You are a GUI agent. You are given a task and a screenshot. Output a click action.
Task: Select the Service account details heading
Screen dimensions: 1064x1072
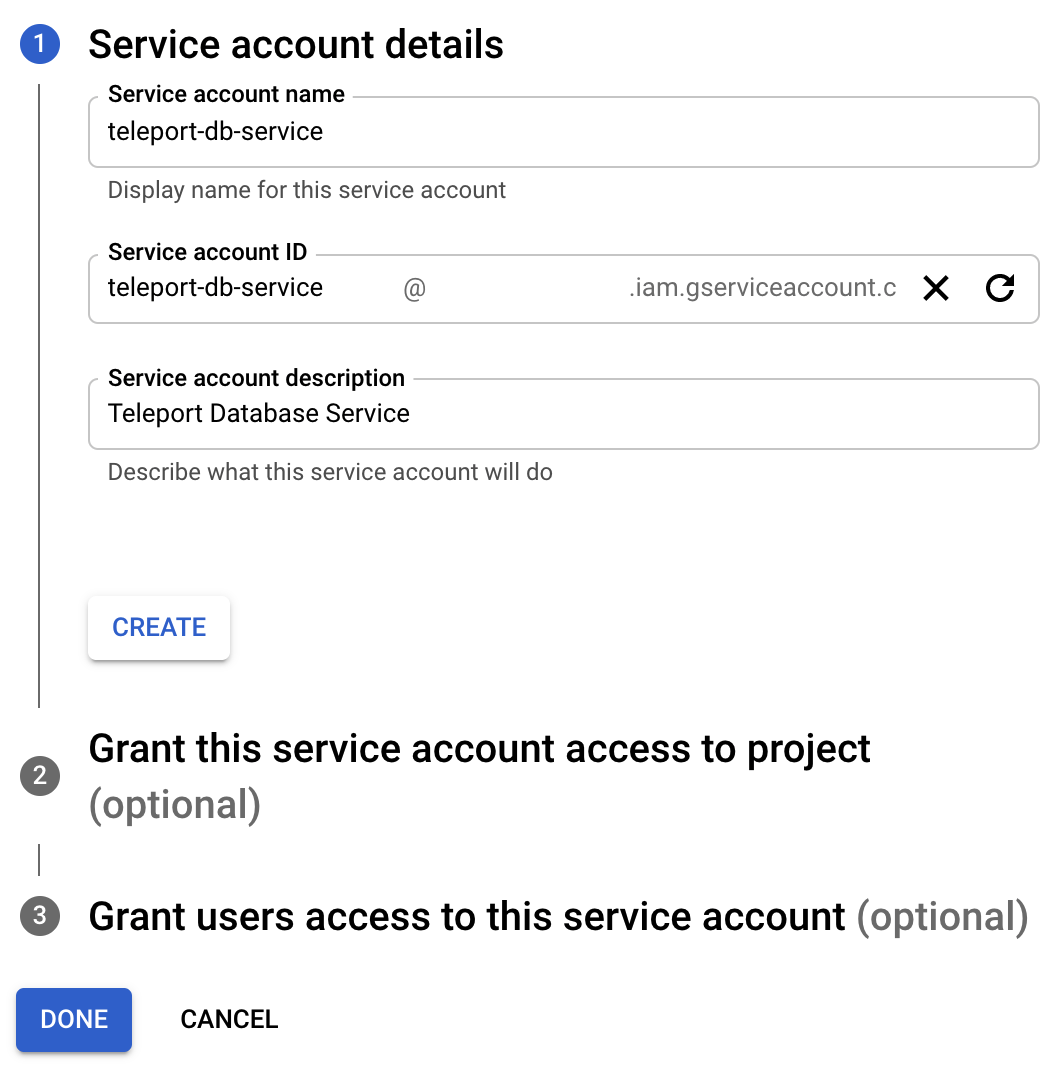coord(297,44)
